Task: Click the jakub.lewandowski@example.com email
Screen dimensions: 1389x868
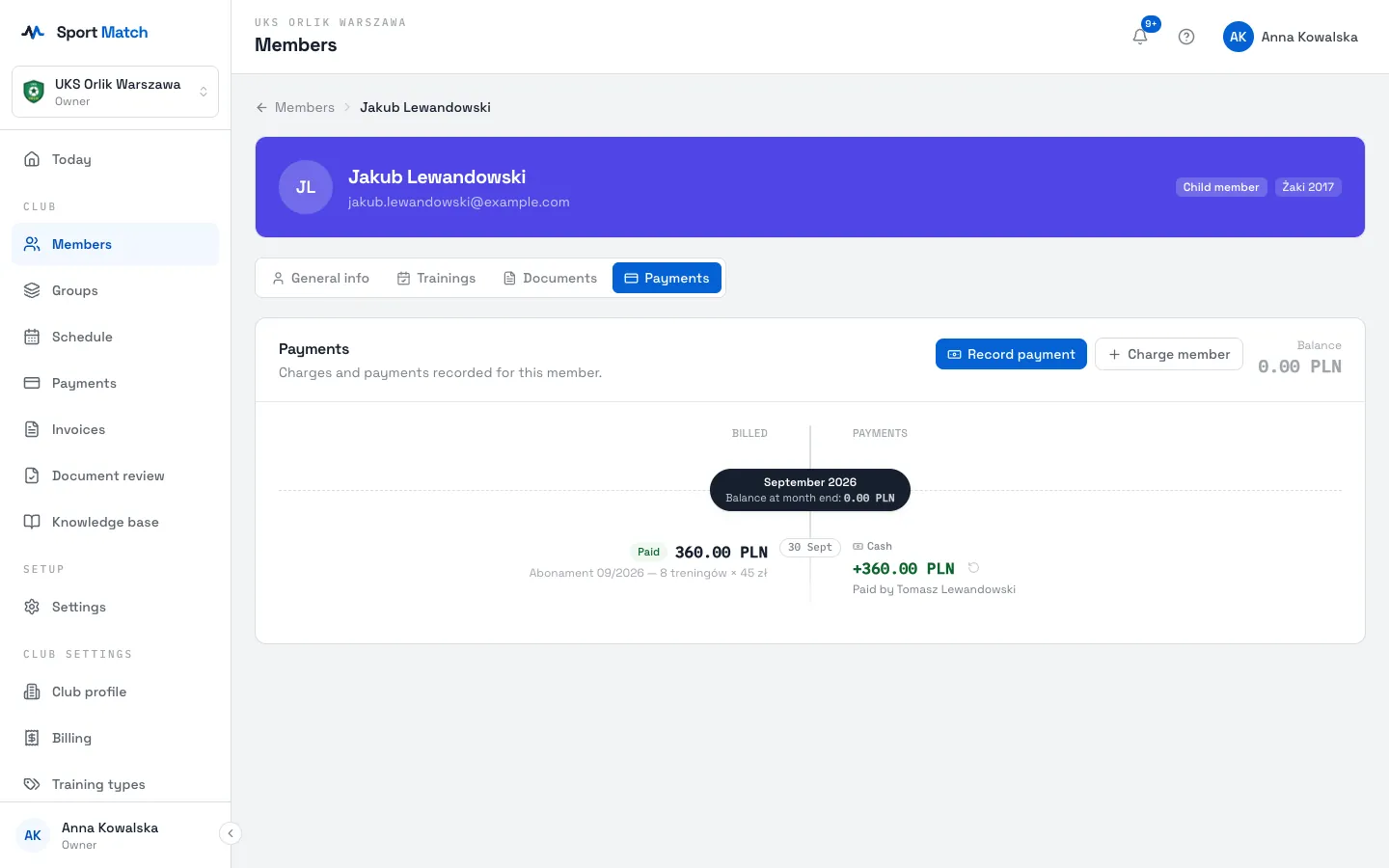Action: (459, 202)
